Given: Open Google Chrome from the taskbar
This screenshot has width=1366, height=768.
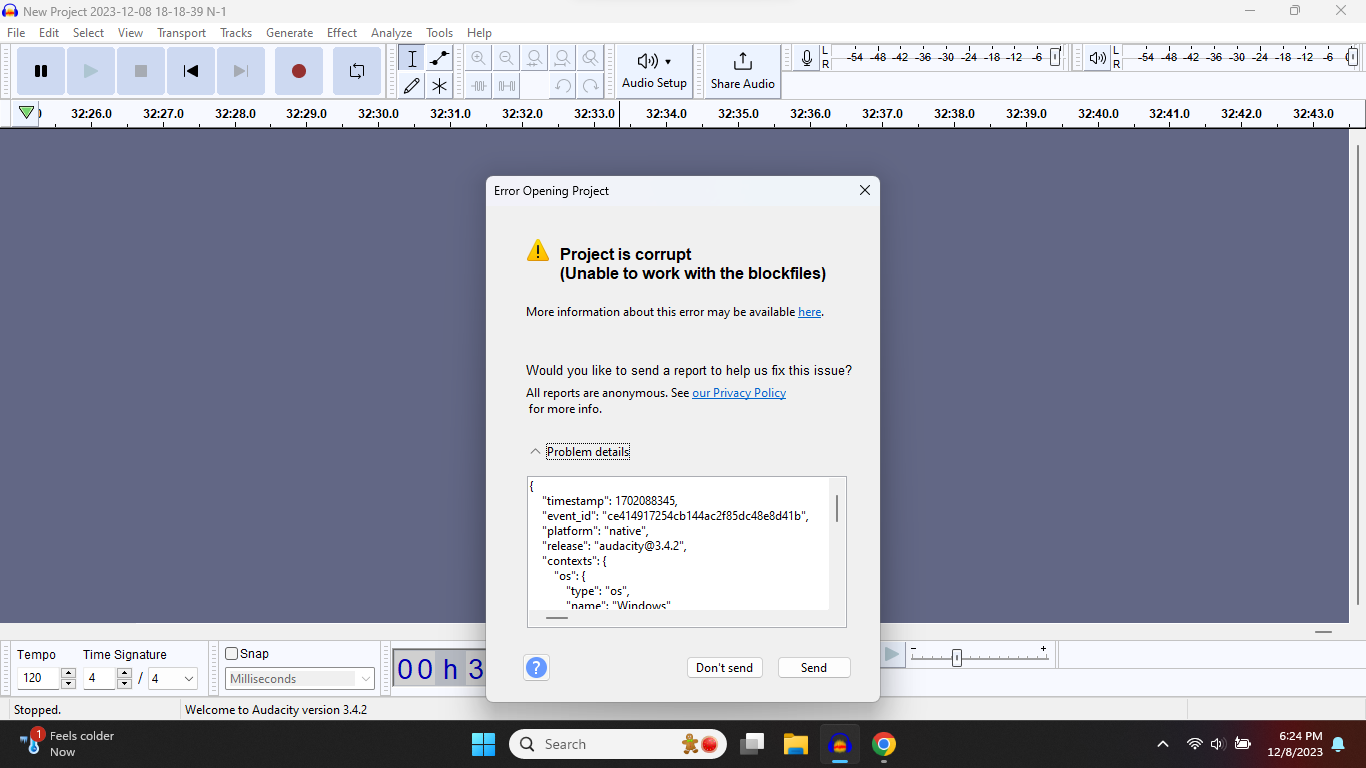Looking at the screenshot, I should [x=883, y=744].
